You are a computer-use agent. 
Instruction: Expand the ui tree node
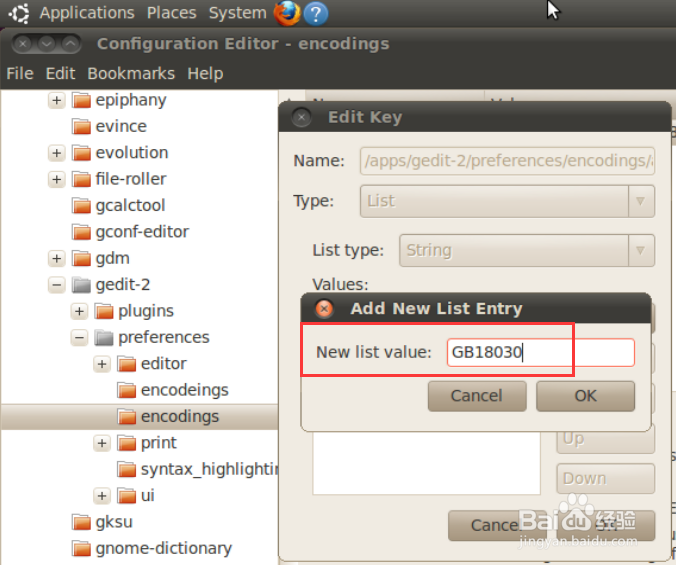pyautogui.click(x=102, y=496)
